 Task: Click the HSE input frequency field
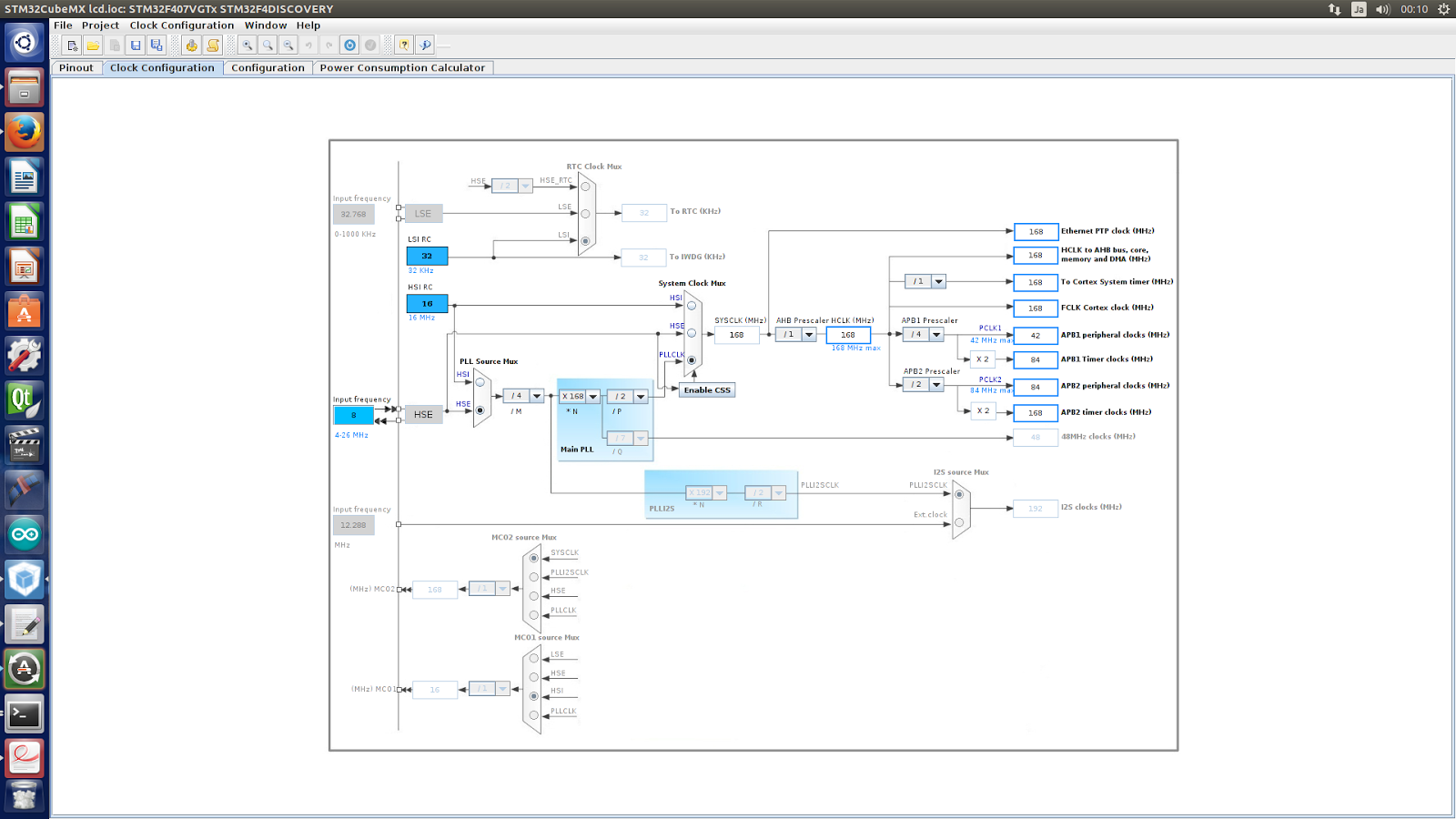353,415
